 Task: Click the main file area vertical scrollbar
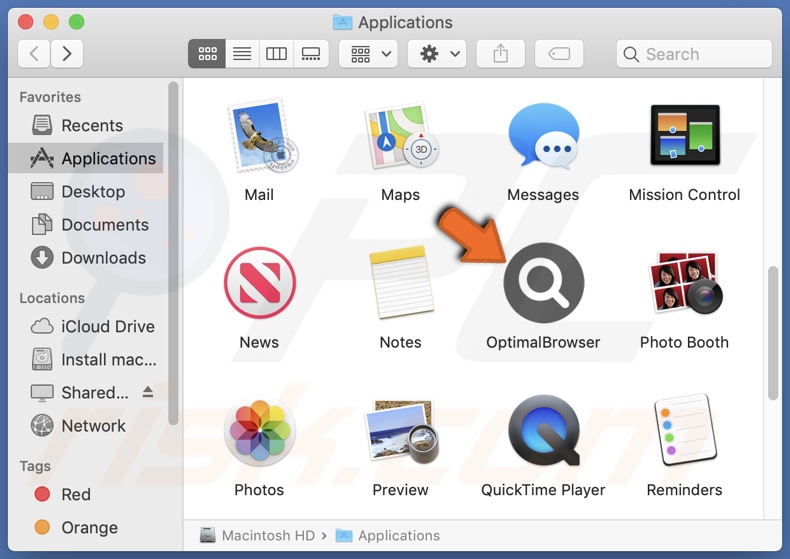[773, 333]
